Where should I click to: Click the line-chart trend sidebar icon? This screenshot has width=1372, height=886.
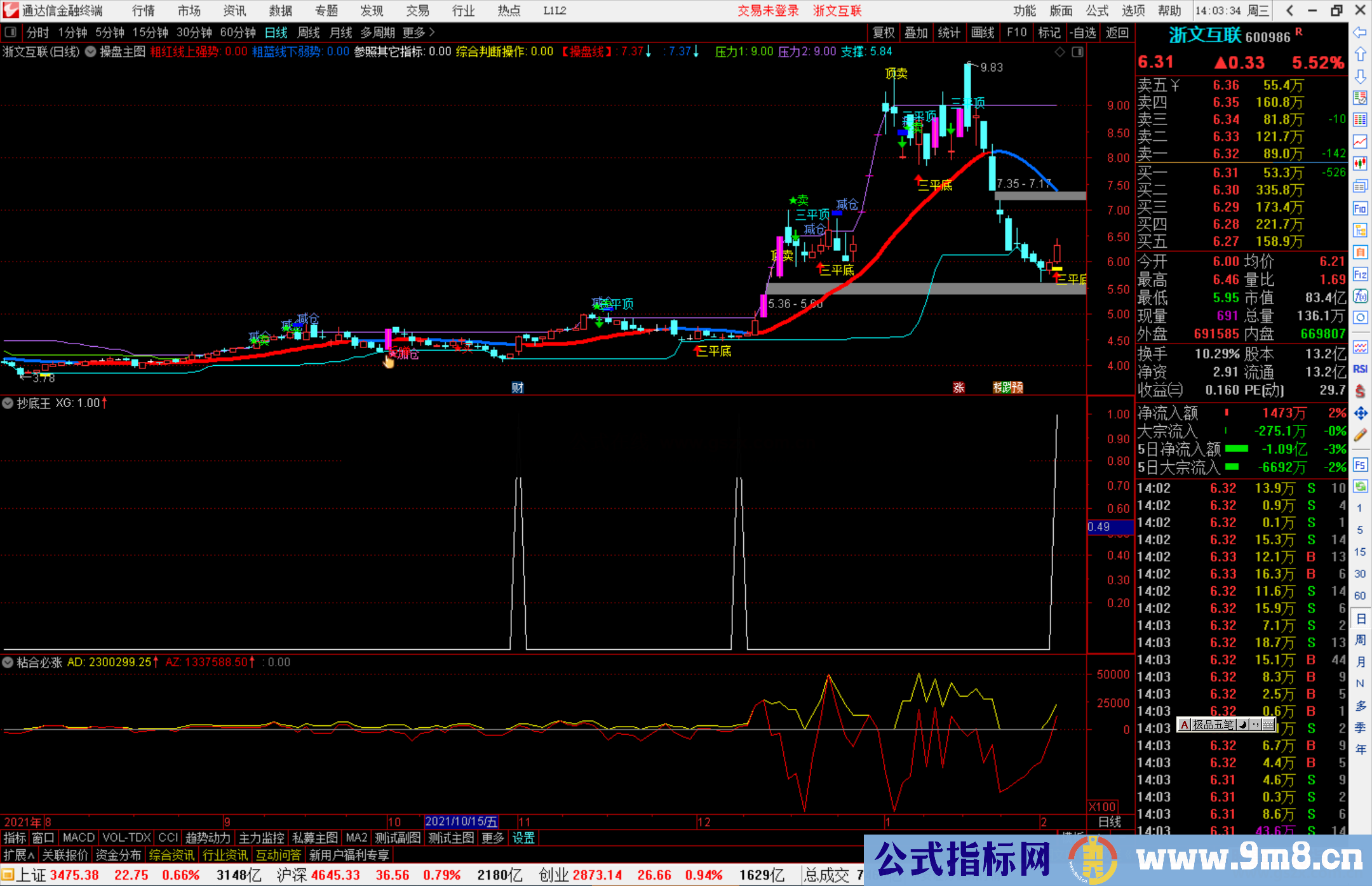(x=1360, y=141)
